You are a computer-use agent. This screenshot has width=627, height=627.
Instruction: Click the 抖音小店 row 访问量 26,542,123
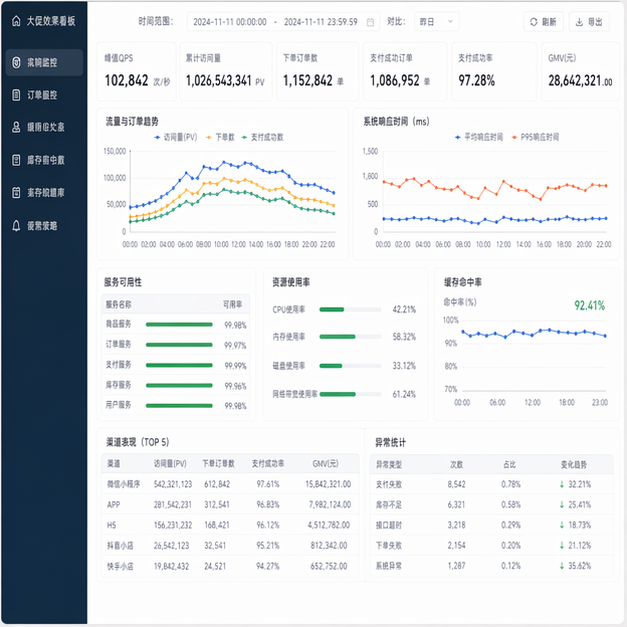(x=171, y=545)
